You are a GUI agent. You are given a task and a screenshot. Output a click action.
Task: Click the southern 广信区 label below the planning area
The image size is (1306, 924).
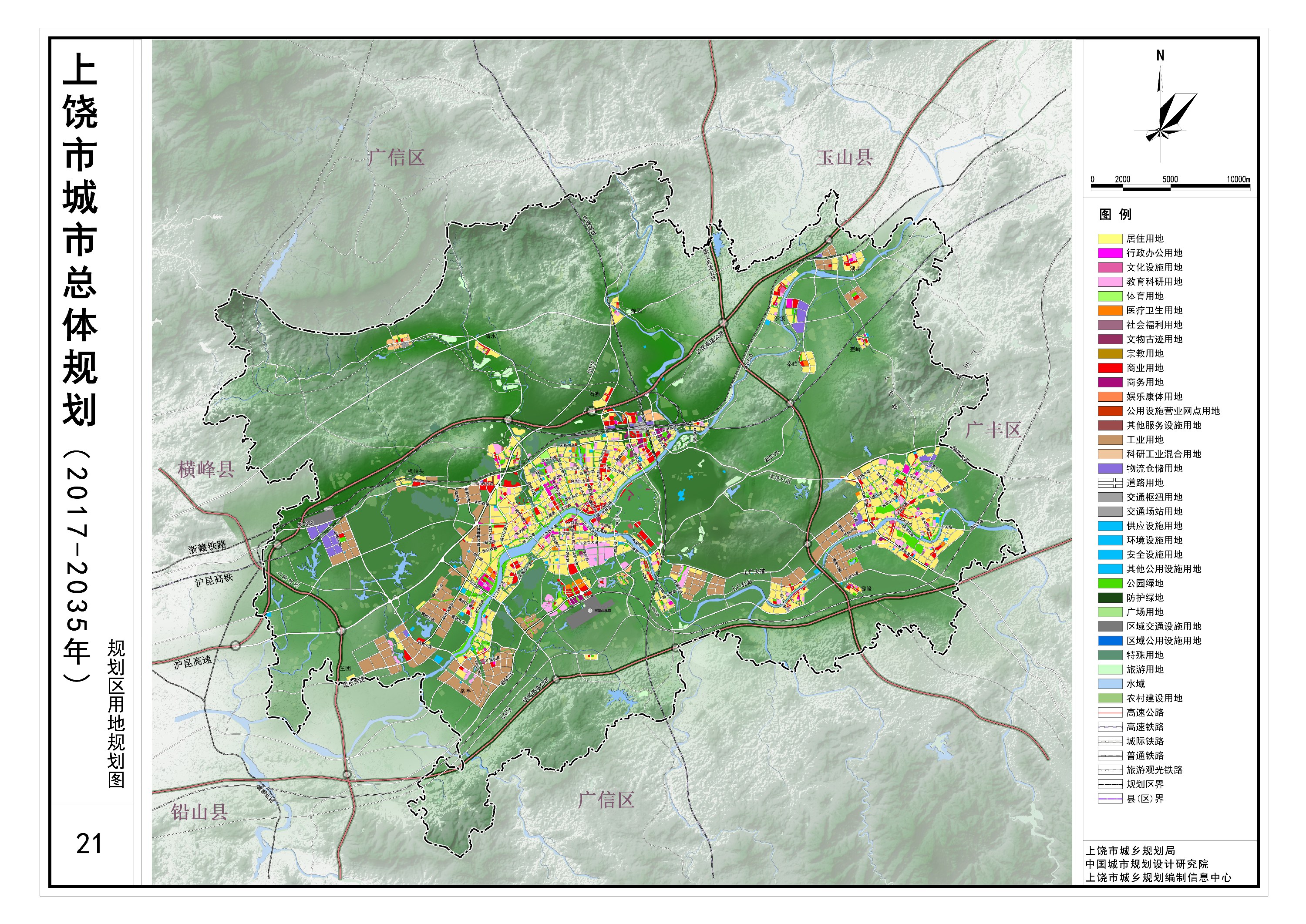(606, 800)
